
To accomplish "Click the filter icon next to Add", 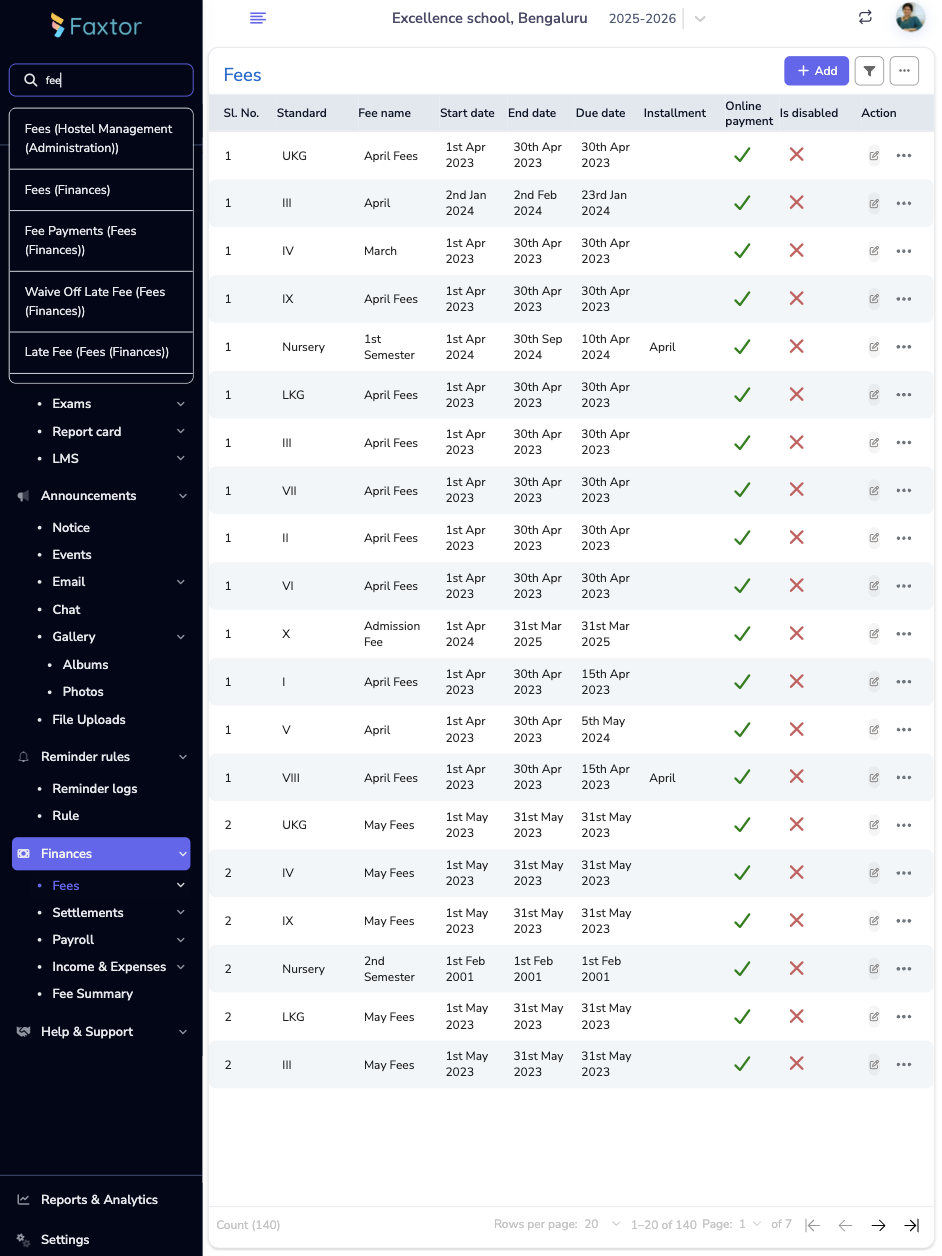I will [x=869, y=71].
